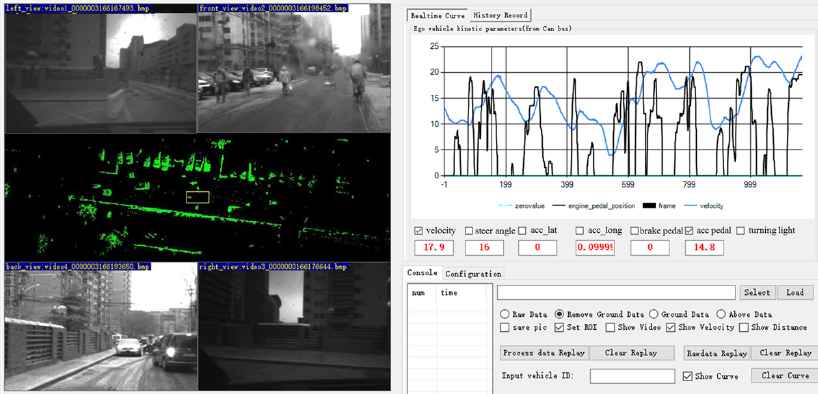
Task: Select the Realtime Curve tab
Action: click(438, 16)
